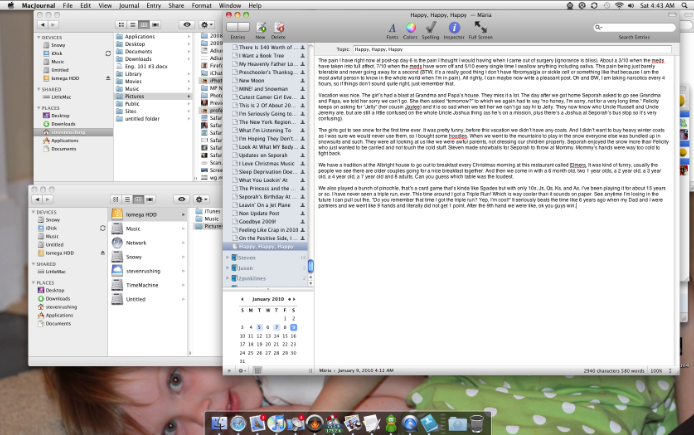Enter Full Screen mode via toolbar icon
Screen dimensions: 694x435
pos(480,28)
